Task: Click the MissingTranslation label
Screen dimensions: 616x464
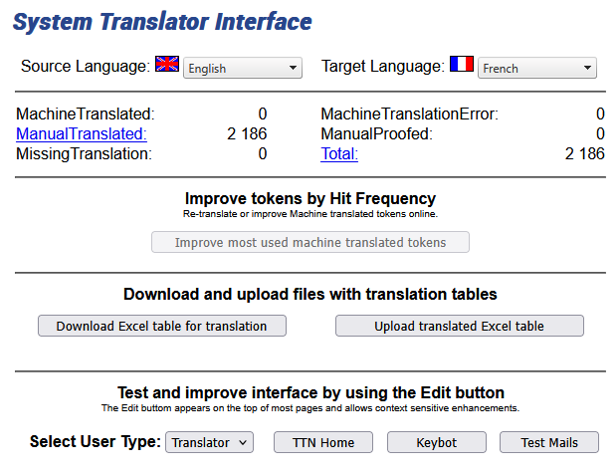Action: pos(84,154)
